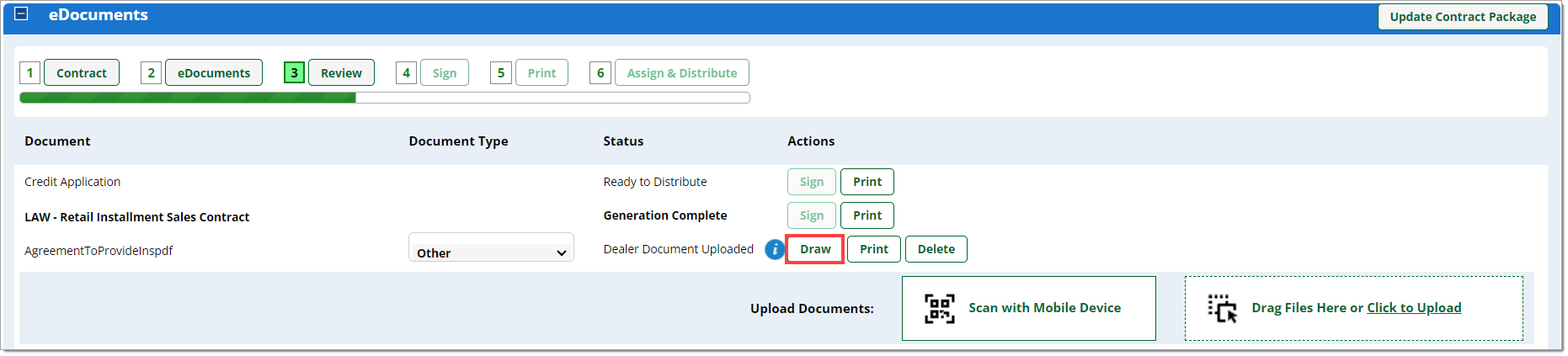Select step number 6 box
The width and height of the screenshot is (1568, 356).
pyautogui.click(x=600, y=72)
